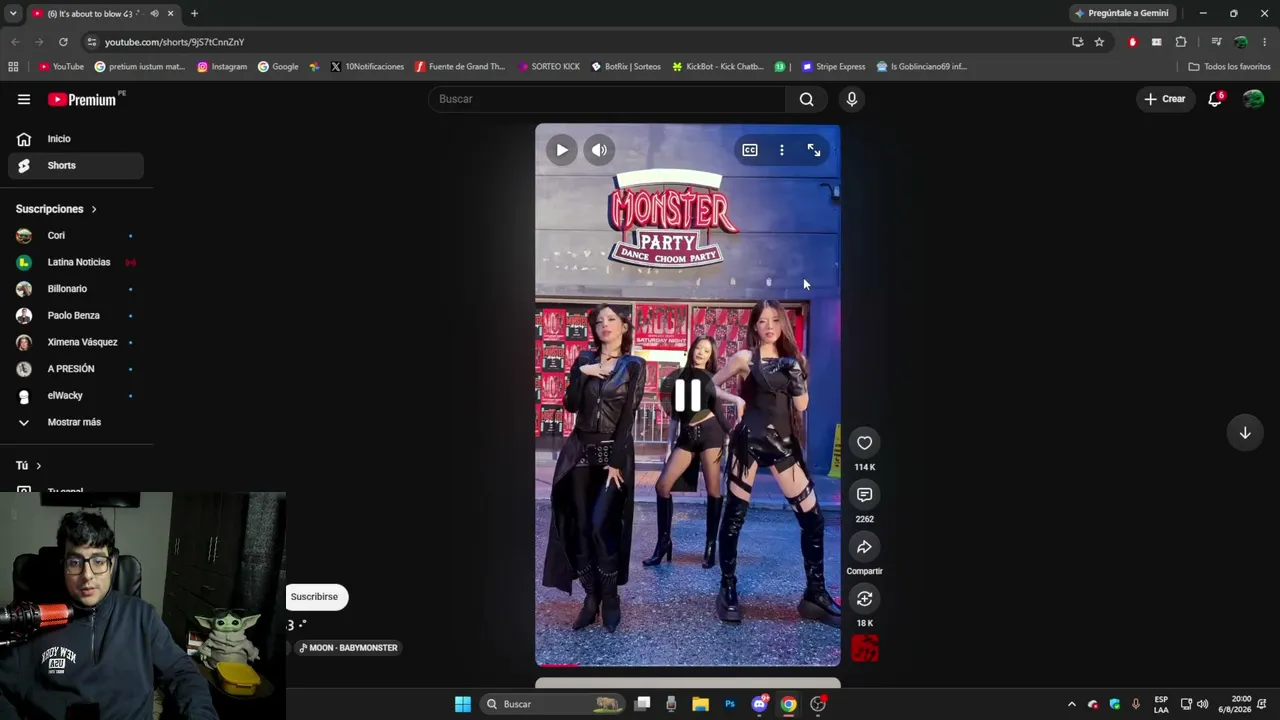
Task: Open File Explorer from the taskbar
Action: pos(700,704)
